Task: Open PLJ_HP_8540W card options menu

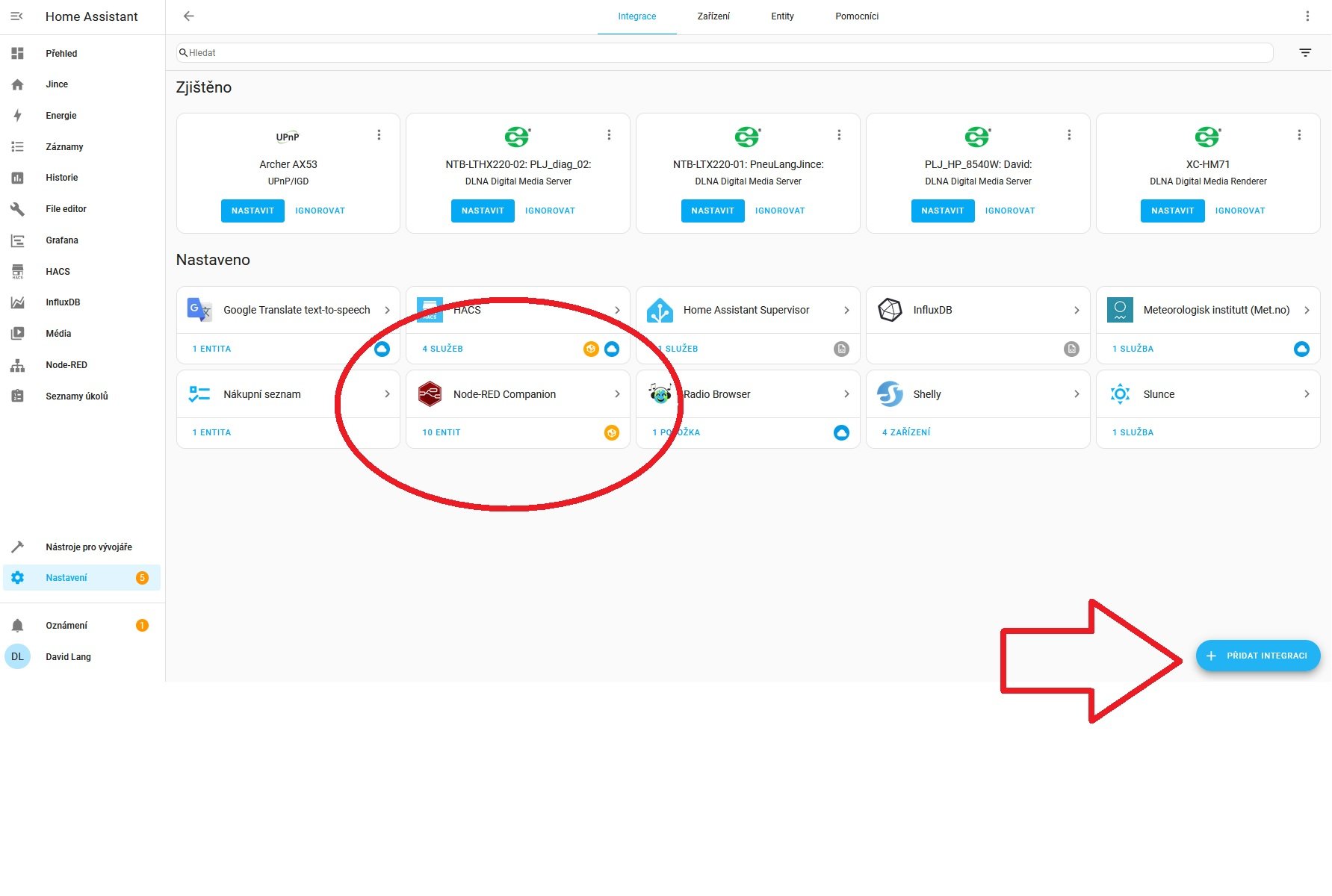Action: pos(1069,135)
